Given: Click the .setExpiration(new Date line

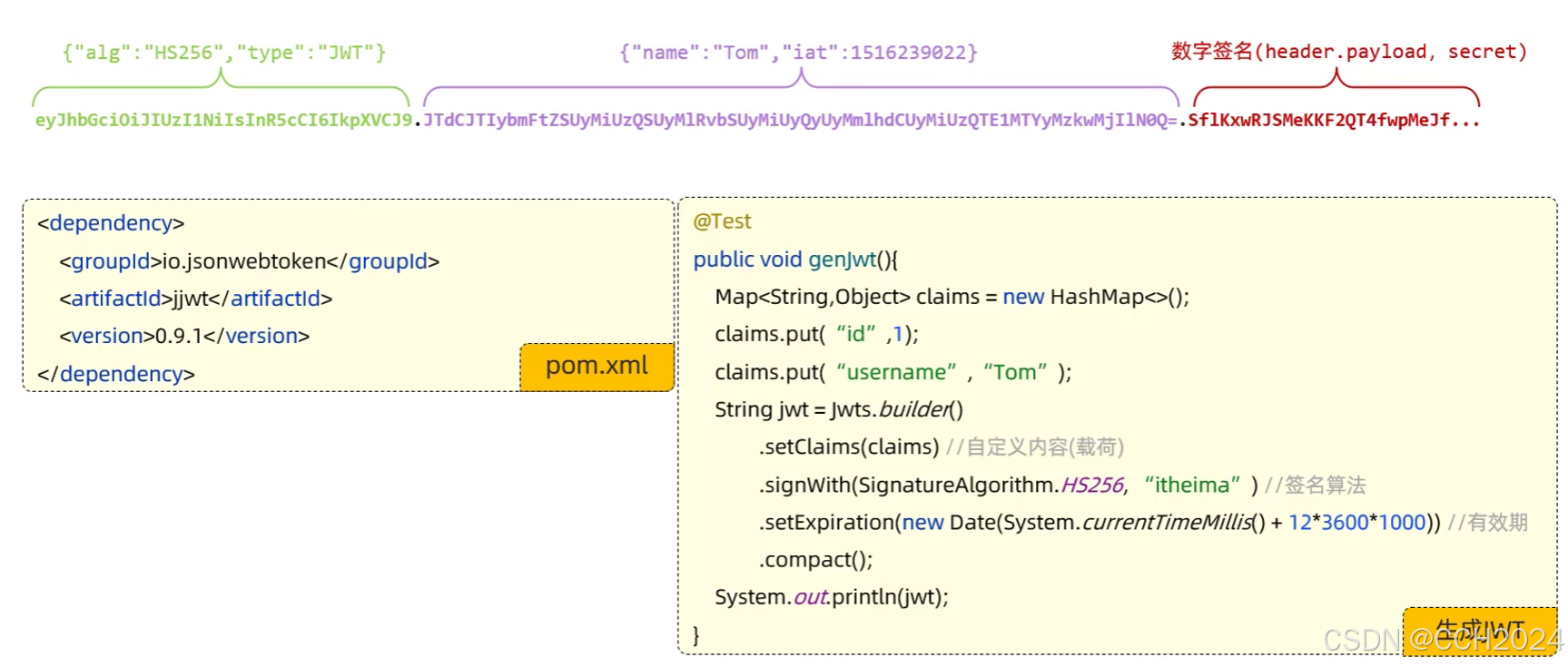Looking at the screenshot, I should (1100, 523).
